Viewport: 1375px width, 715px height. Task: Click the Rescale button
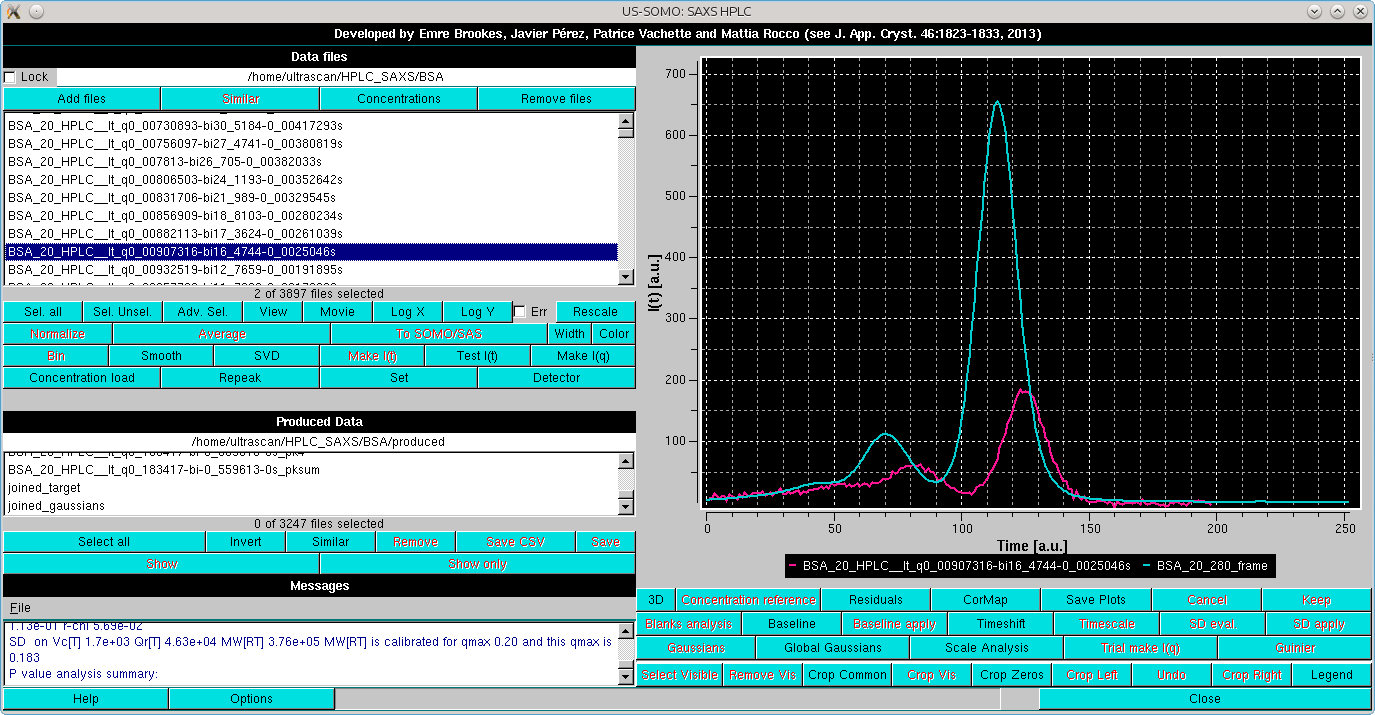point(596,312)
